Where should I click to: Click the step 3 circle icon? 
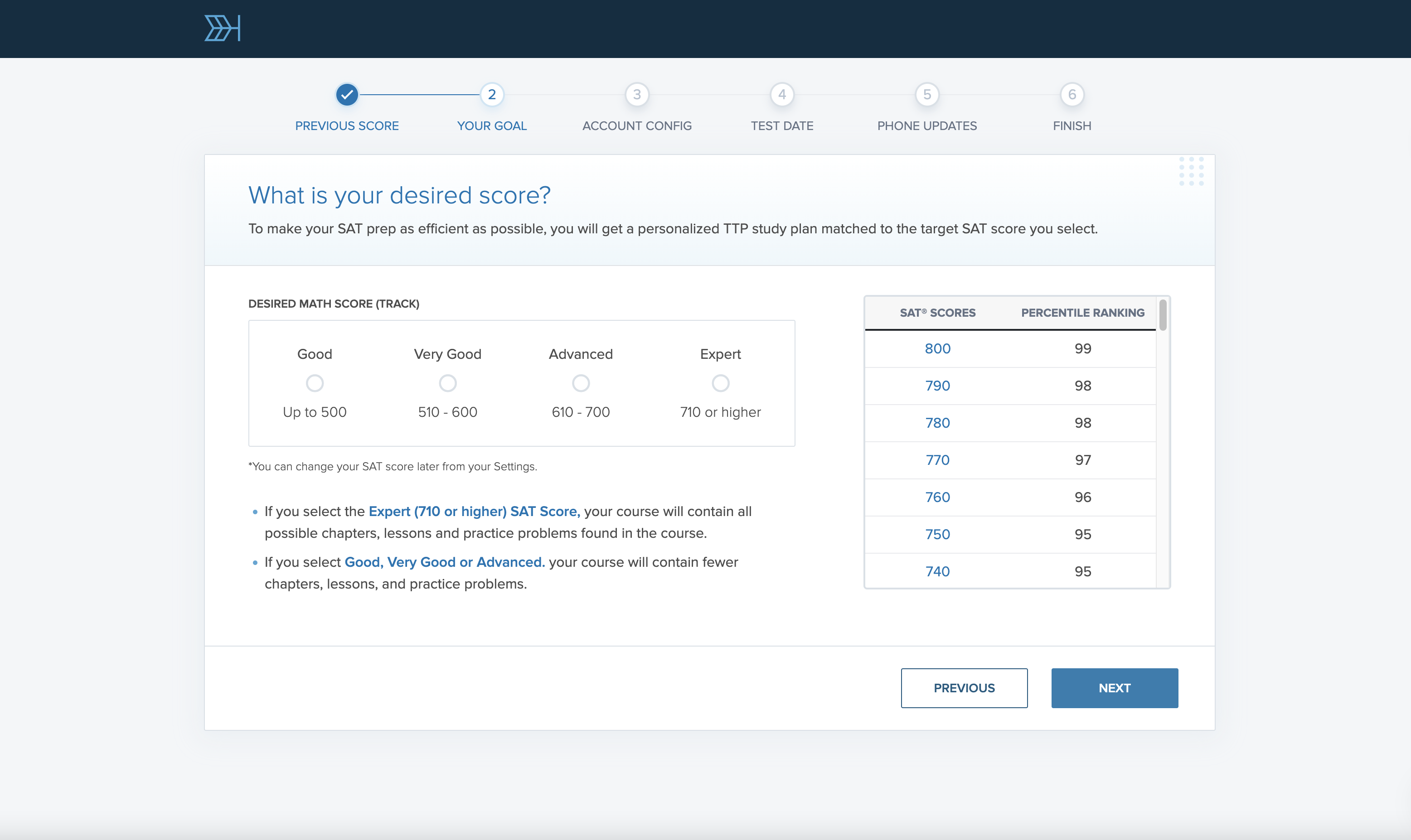point(636,95)
